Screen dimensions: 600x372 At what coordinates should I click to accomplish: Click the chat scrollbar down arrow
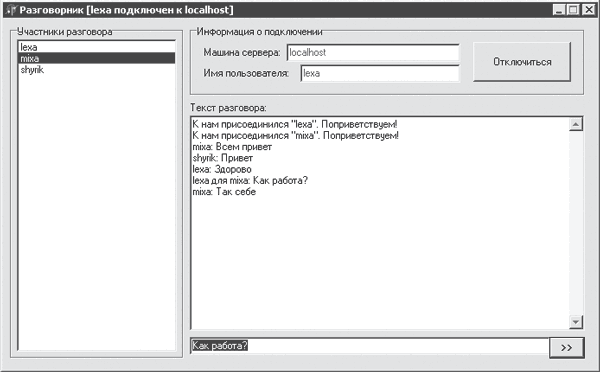(x=576, y=321)
